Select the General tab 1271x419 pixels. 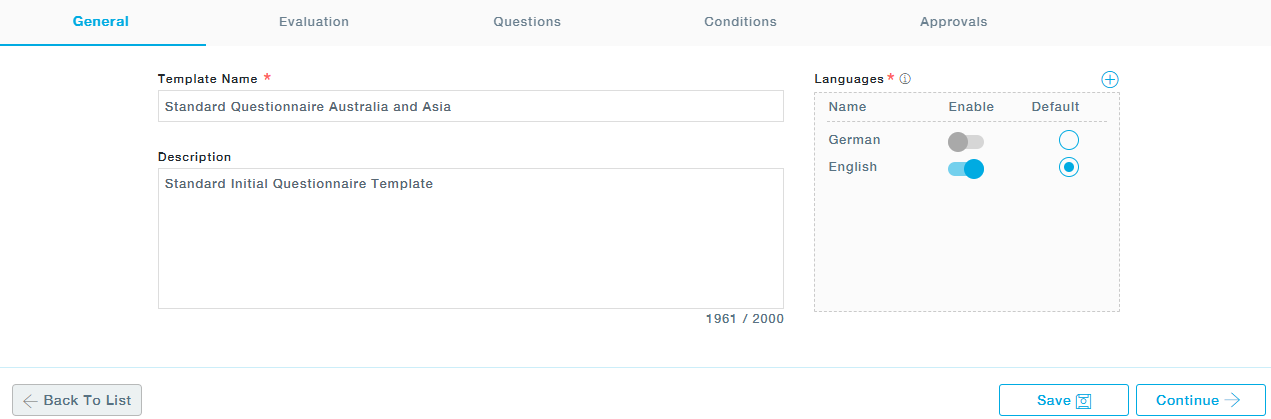pyautogui.click(x=101, y=22)
